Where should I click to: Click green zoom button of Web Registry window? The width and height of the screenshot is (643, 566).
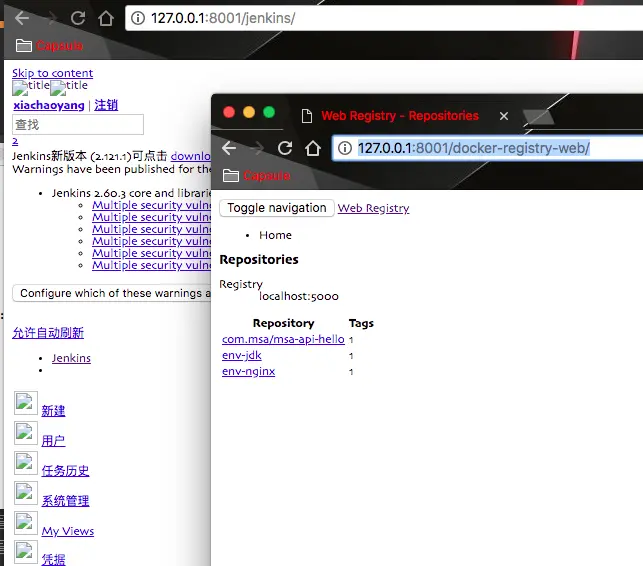tap(269, 112)
